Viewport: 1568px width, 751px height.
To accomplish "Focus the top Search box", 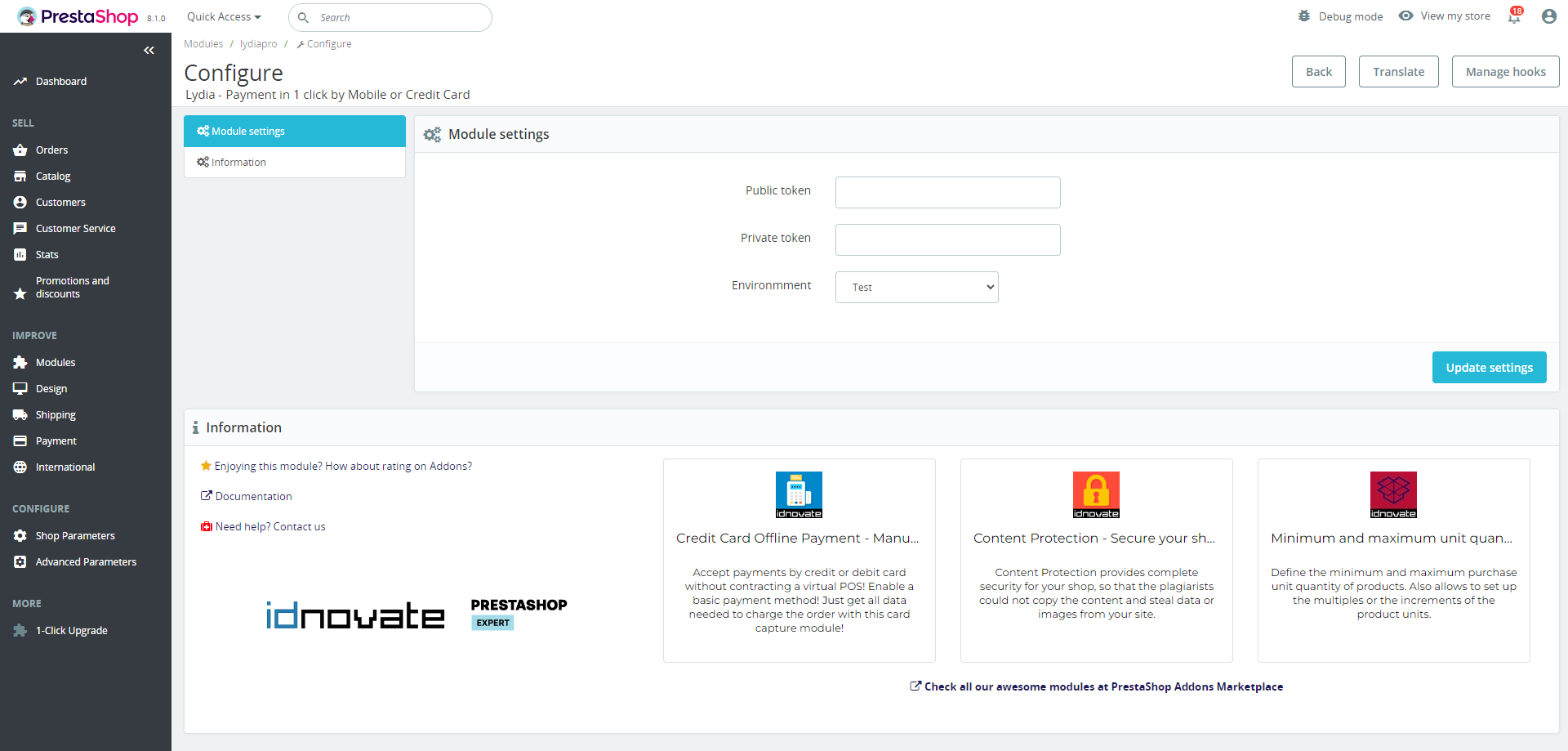I will pyautogui.click(x=390, y=17).
